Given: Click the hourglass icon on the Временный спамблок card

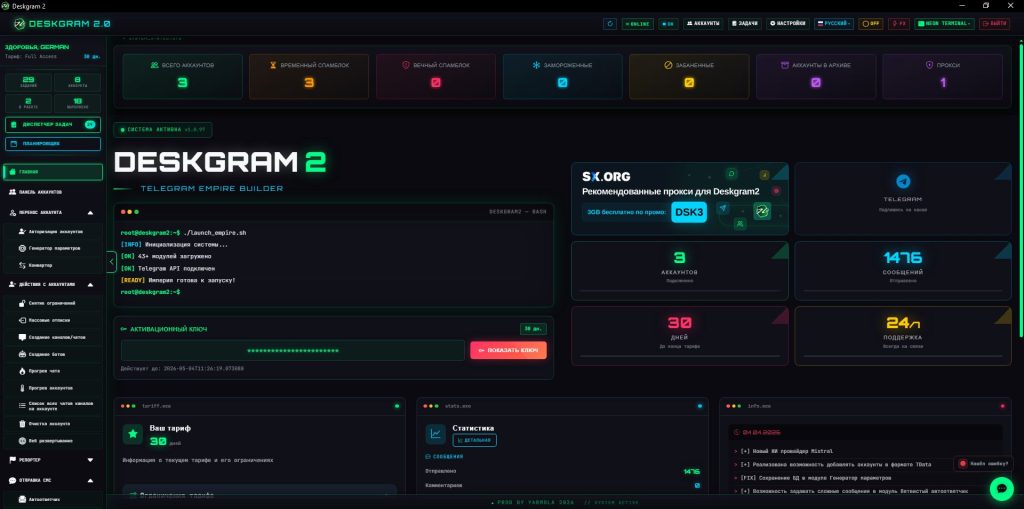Looking at the screenshot, I should 274,65.
